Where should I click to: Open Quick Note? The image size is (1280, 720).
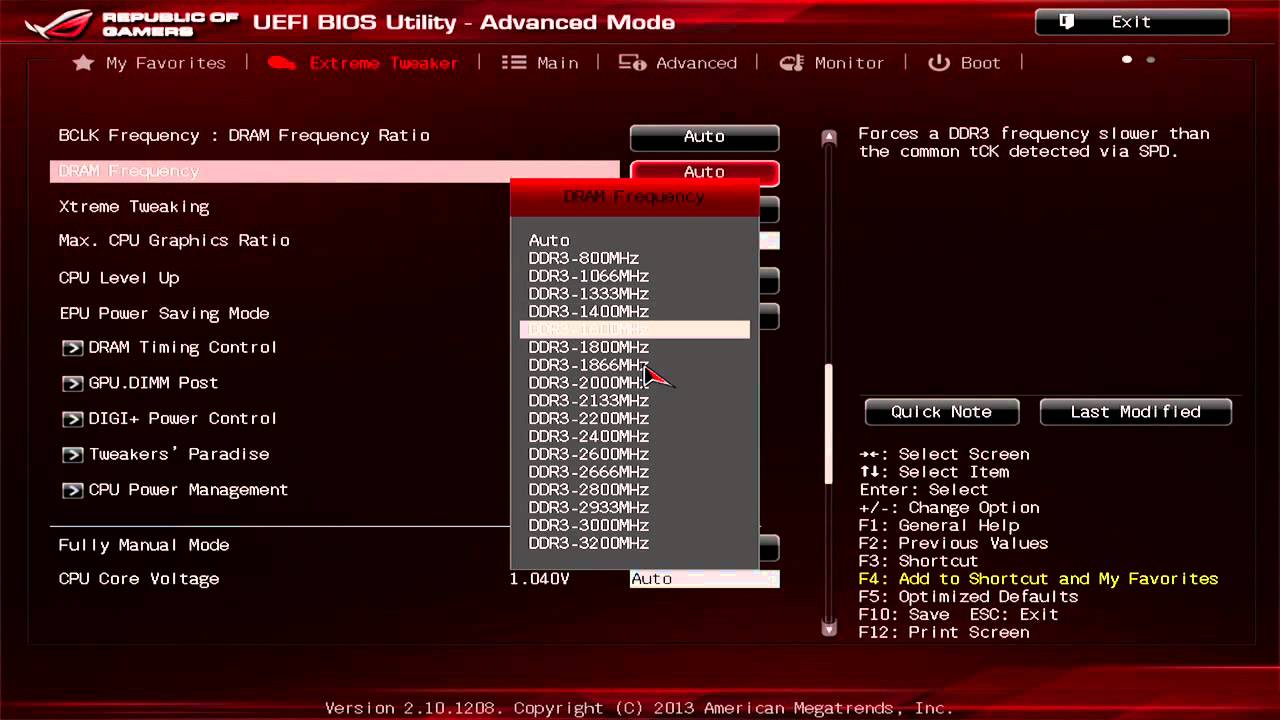coord(942,412)
